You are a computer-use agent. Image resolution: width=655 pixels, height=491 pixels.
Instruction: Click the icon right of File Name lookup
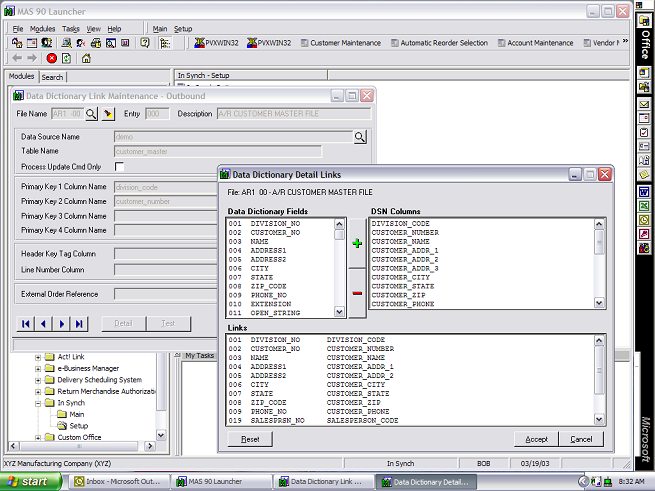pos(108,114)
